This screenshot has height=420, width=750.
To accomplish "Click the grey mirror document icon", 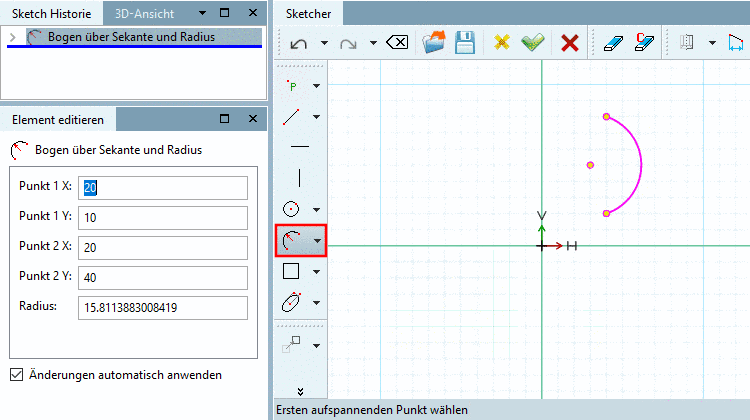I will pos(687,43).
